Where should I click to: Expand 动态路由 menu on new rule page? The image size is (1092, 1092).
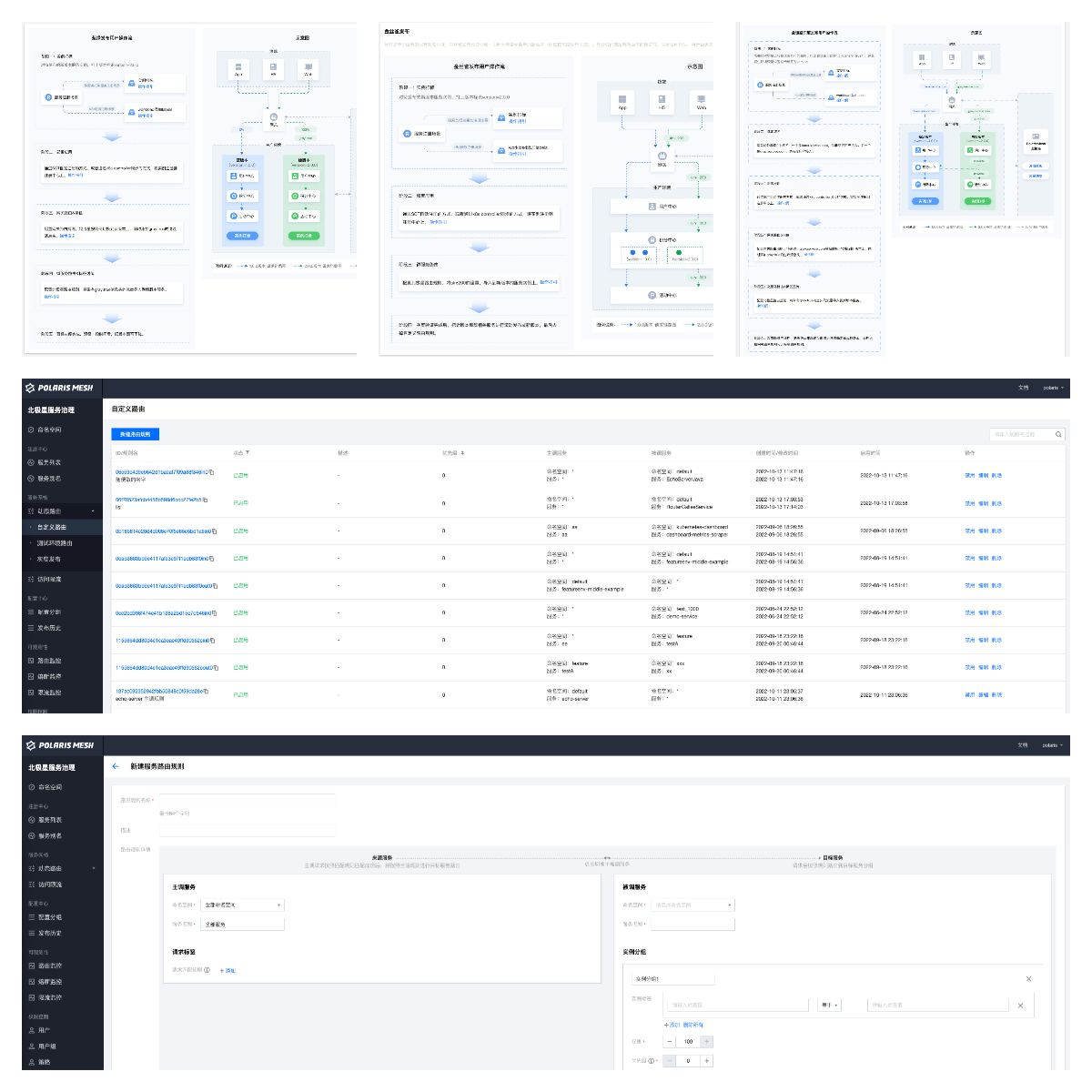click(93, 869)
